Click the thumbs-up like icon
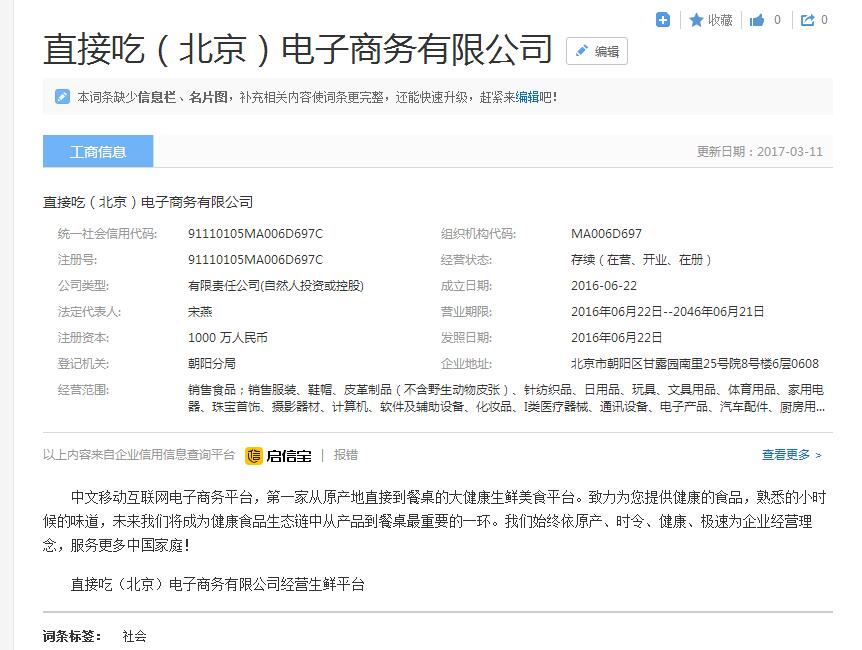This screenshot has height=650, width=862. (x=757, y=20)
